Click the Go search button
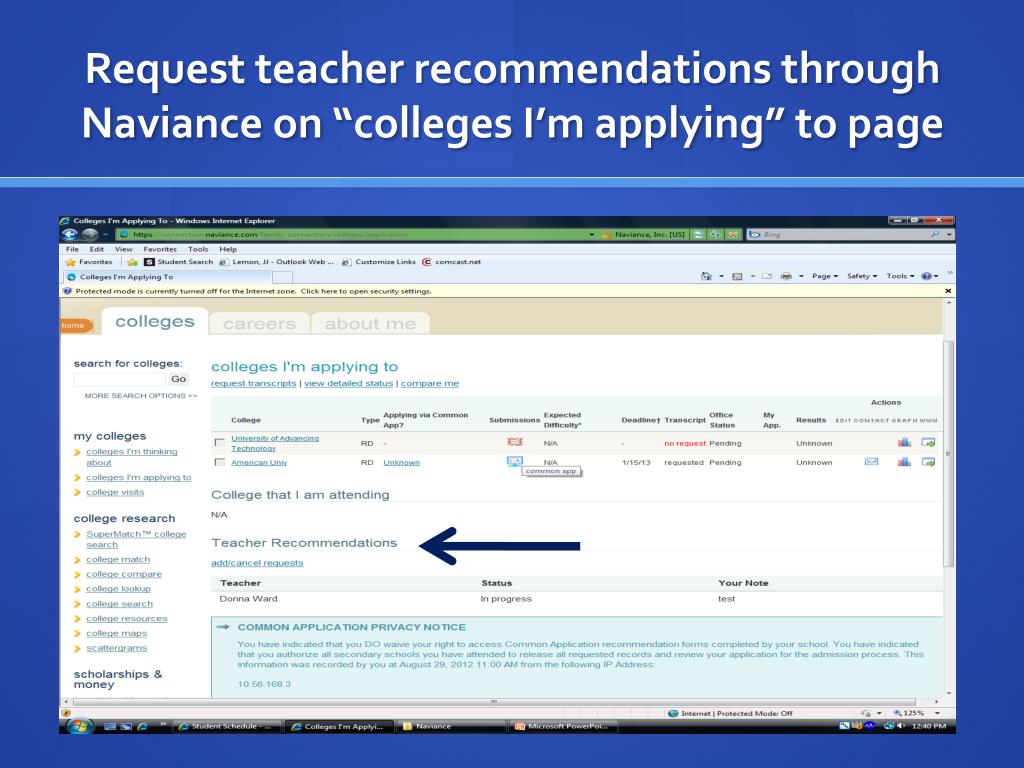Screen dimensions: 1024x768 pos(178,379)
